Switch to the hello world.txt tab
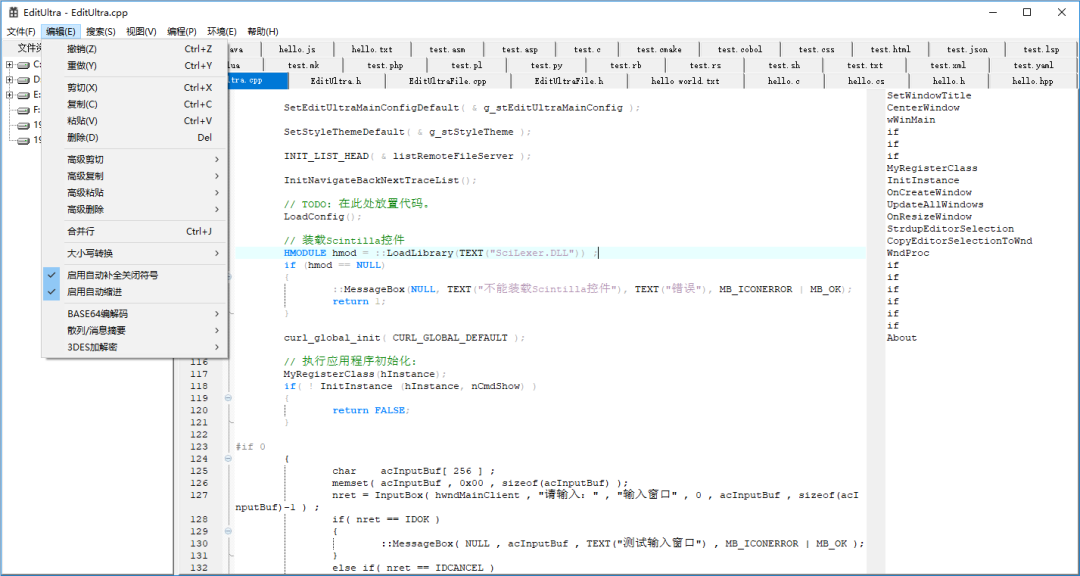 (685, 81)
